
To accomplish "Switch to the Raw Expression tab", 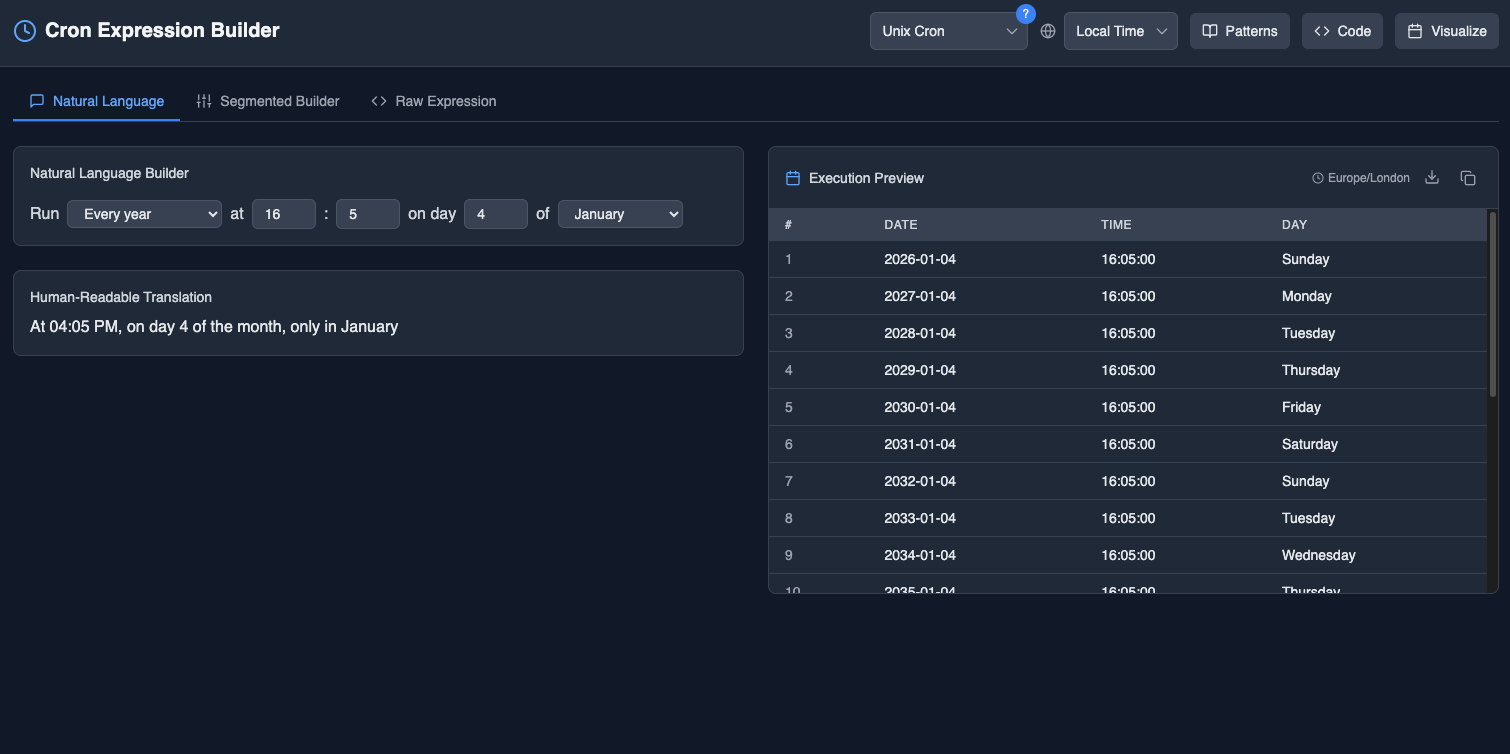I will tap(434, 101).
